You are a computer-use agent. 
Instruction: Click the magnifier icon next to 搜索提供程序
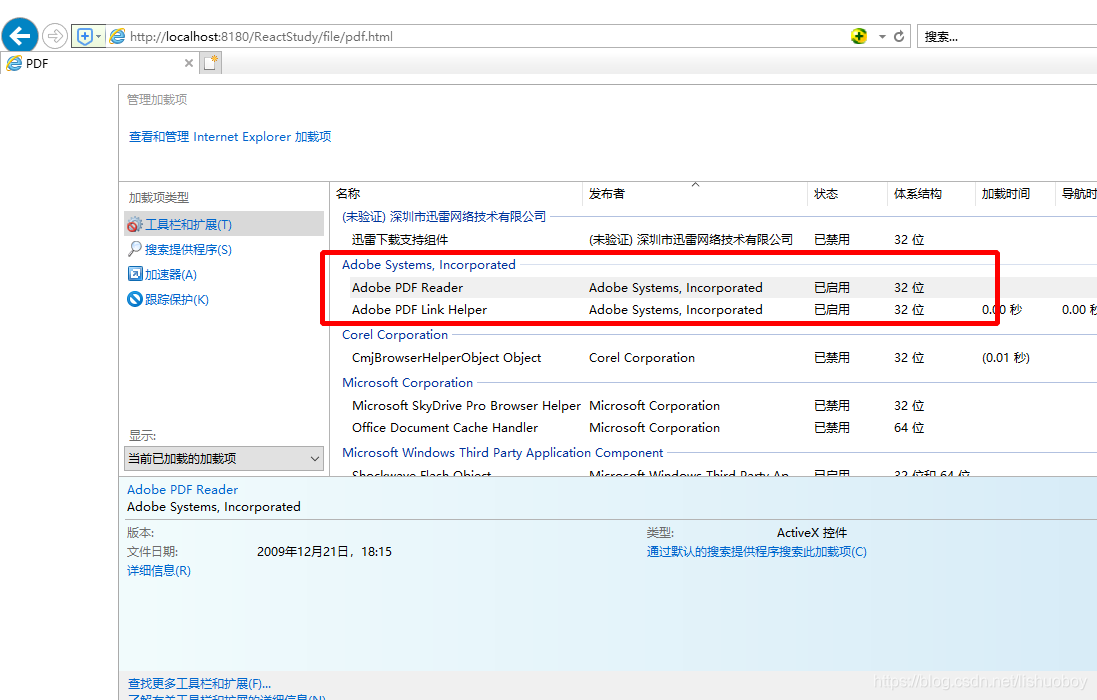134,249
